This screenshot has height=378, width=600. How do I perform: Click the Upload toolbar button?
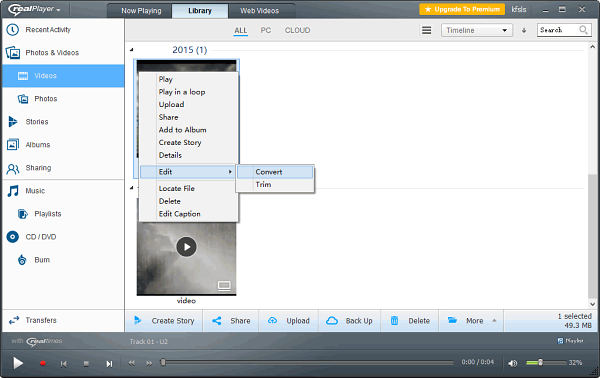pos(289,321)
